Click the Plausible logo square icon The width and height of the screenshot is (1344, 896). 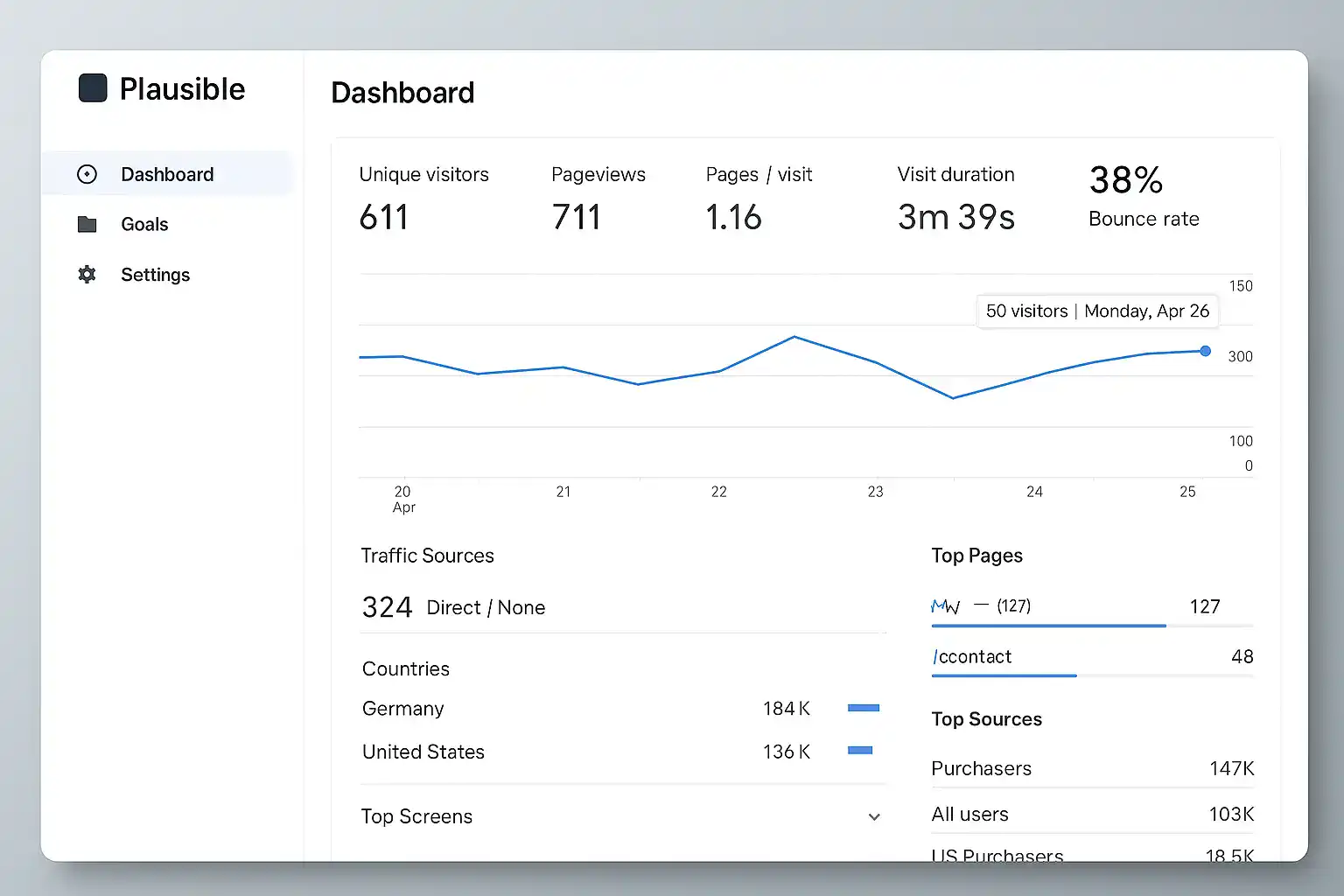pos(93,88)
